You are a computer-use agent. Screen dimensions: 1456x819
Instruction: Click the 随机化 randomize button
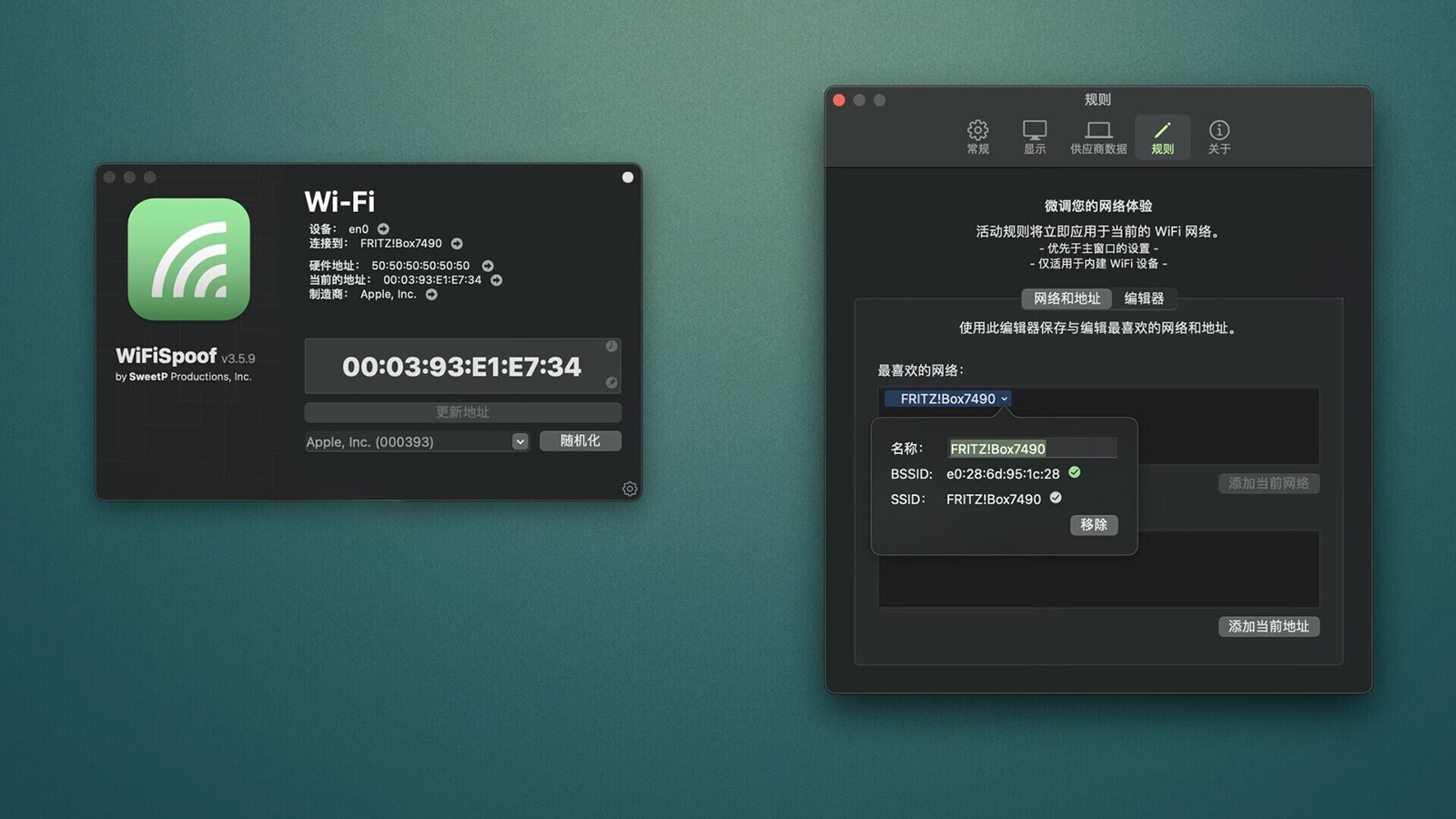click(x=581, y=440)
